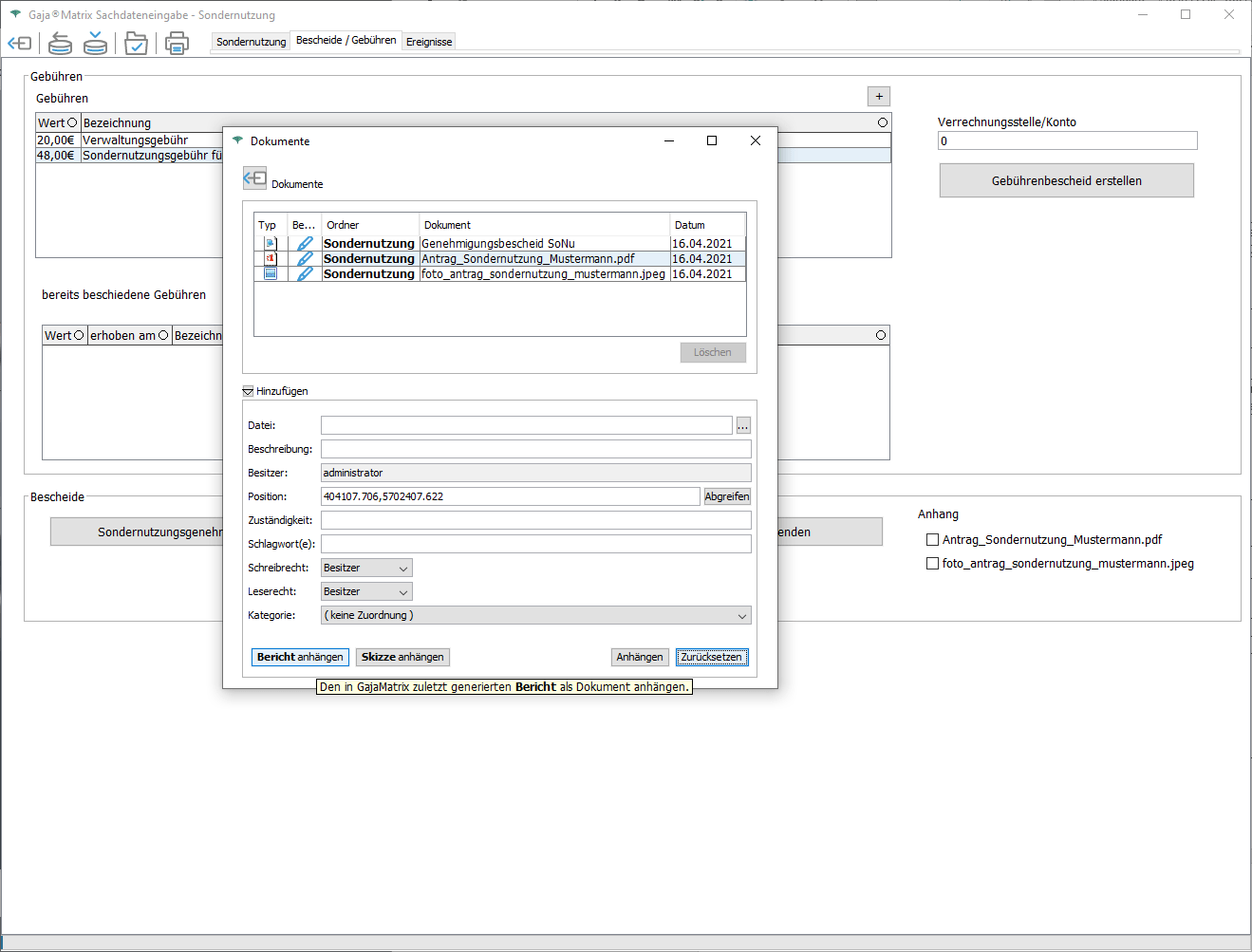The height and width of the screenshot is (952, 1252).
Task: Click edit pencil for the foto_antrag jpeg row
Action: 305,274
